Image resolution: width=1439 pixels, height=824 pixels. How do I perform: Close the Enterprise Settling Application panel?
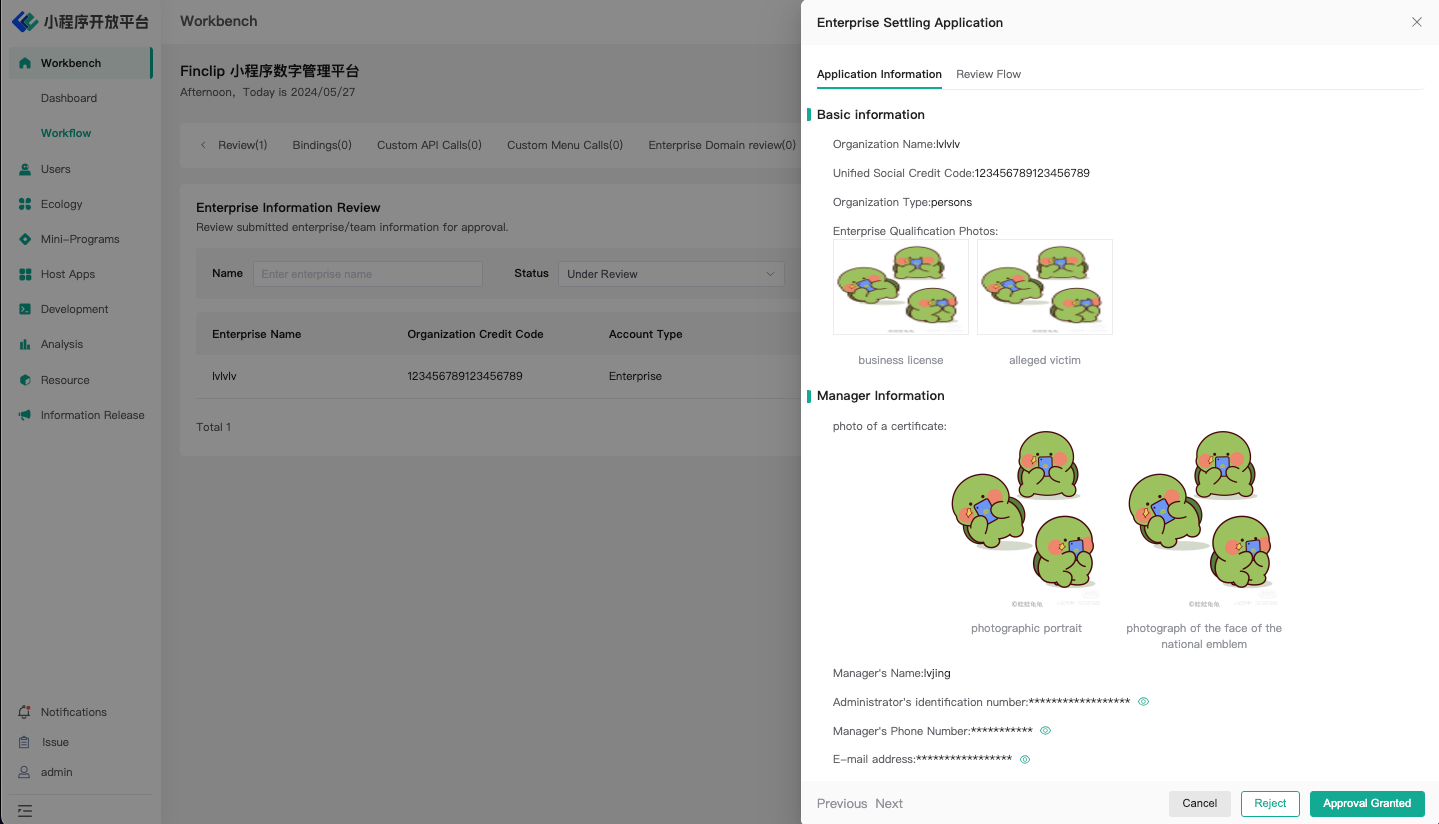point(1416,22)
